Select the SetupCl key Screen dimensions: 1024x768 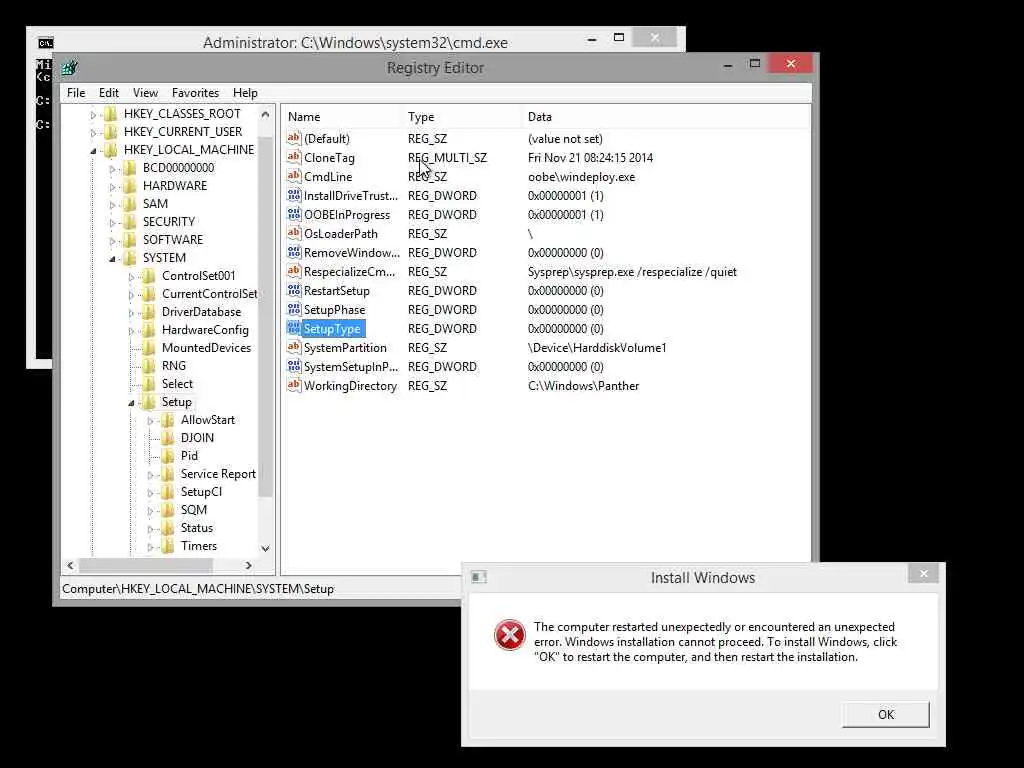(201, 492)
